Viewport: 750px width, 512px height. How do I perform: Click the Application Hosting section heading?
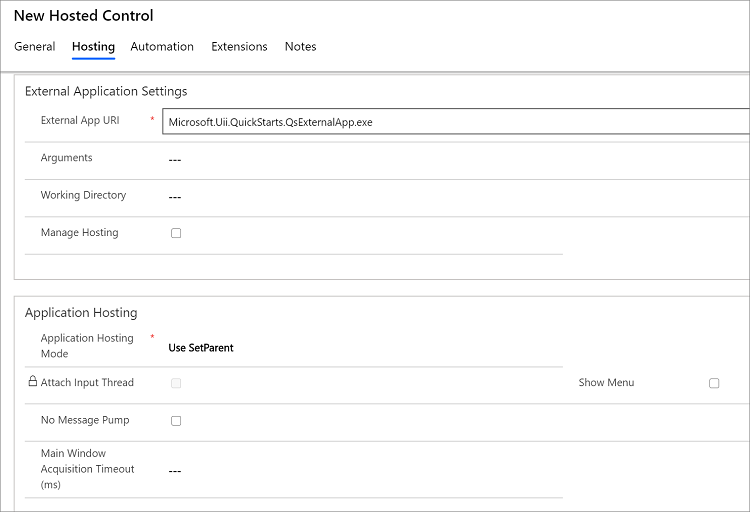[x=81, y=312]
